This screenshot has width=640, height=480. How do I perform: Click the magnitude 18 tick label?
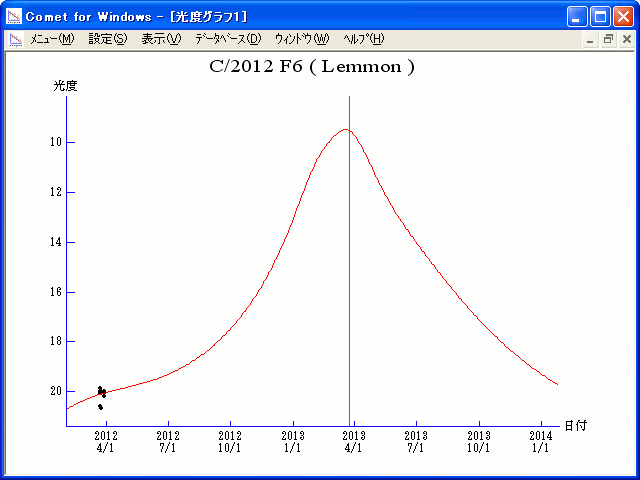56,341
